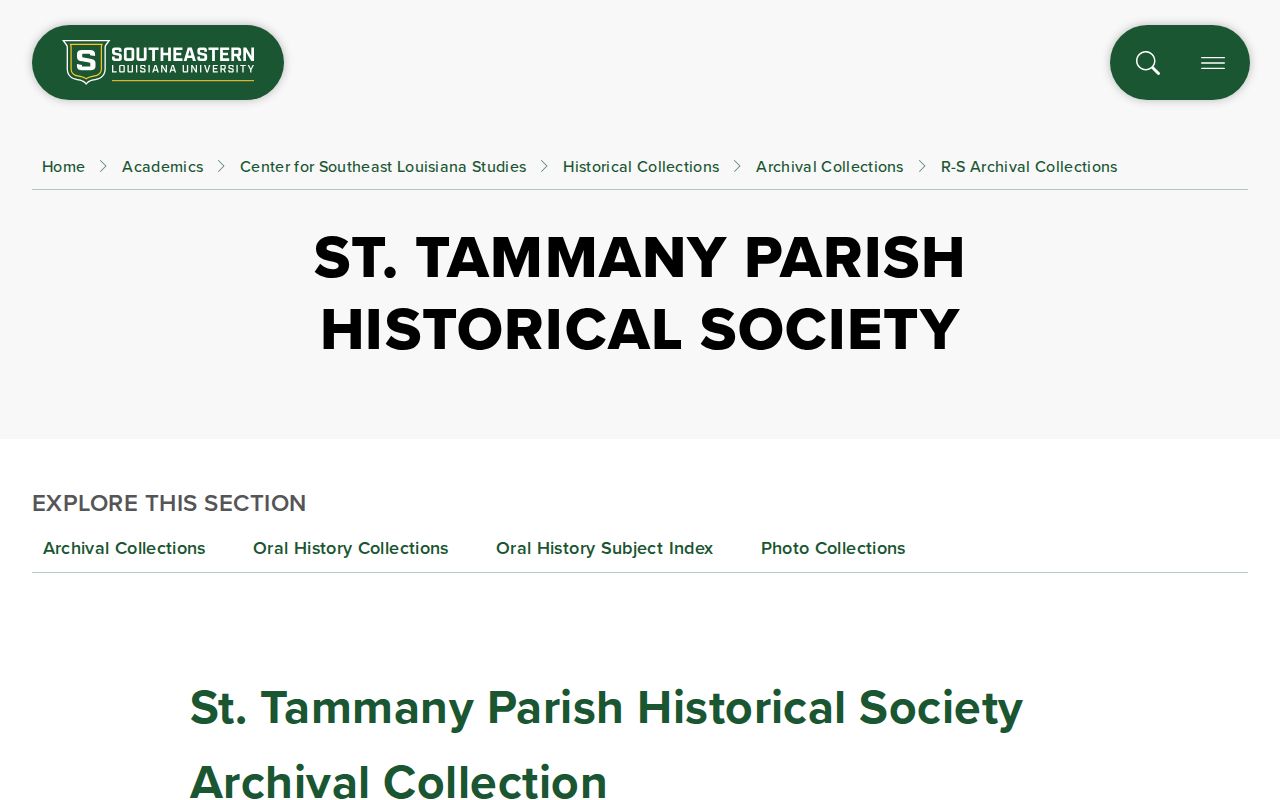Open the hamburger menu icon
Screen dimensions: 1280x800
[x=1213, y=63]
